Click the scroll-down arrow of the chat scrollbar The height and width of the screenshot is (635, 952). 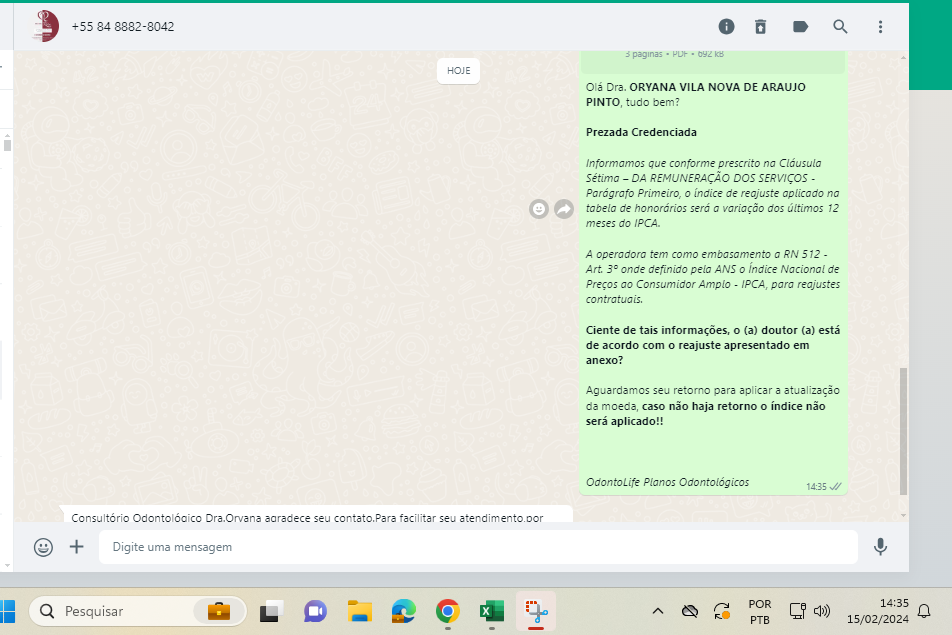click(903, 515)
